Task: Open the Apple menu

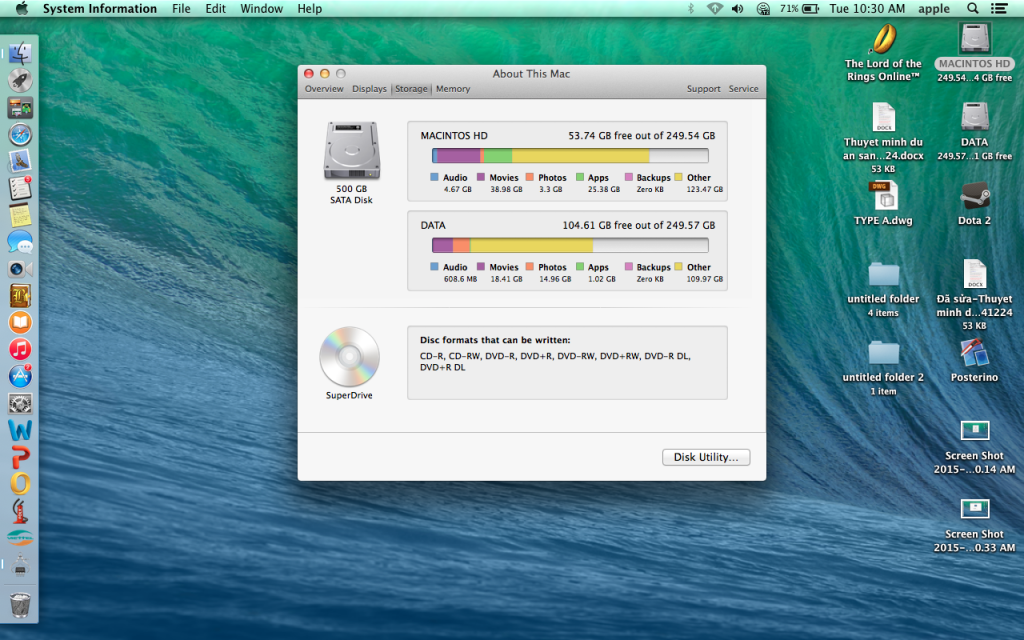Action: (x=22, y=8)
